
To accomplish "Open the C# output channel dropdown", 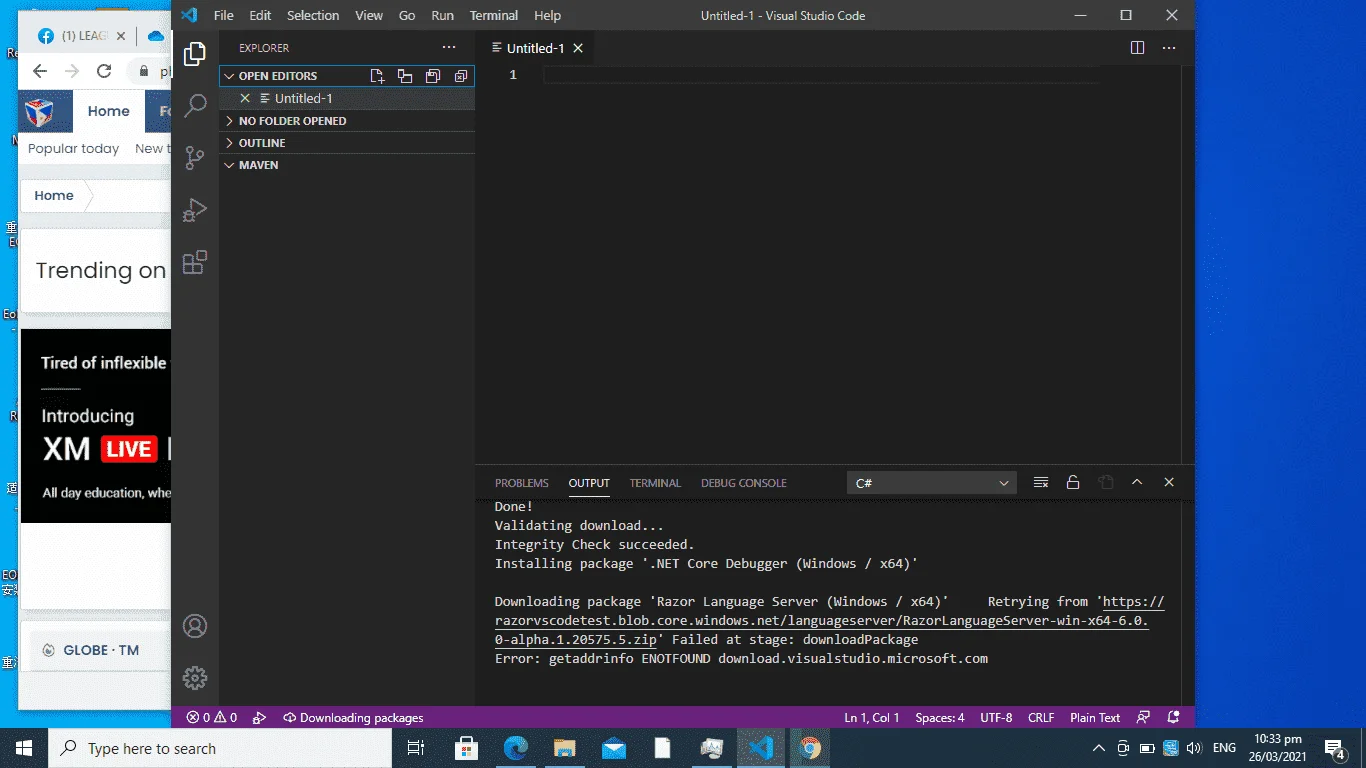I will [932, 483].
